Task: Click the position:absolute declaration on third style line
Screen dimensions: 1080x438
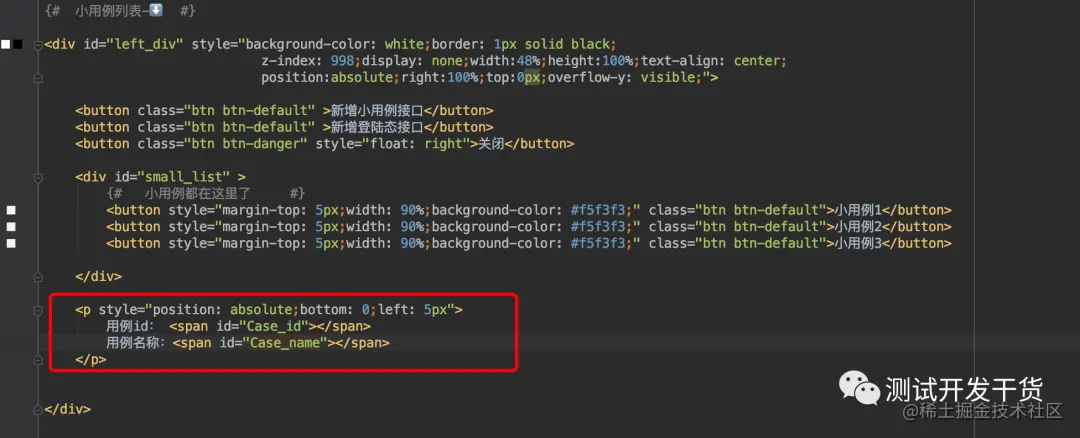Action: tap(326, 78)
